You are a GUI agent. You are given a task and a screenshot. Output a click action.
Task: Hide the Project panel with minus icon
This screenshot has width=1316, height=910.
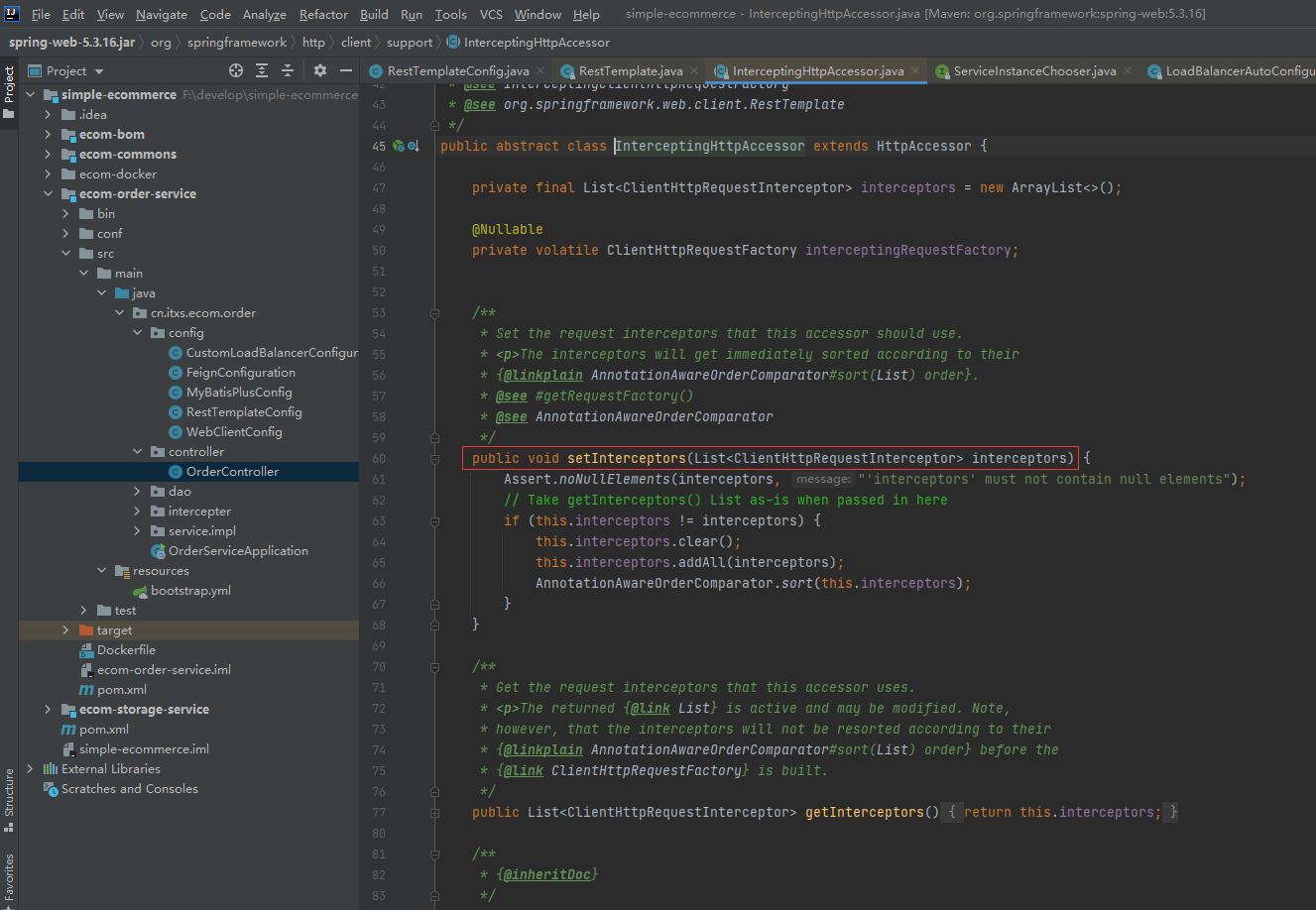(x=346, y=70)
